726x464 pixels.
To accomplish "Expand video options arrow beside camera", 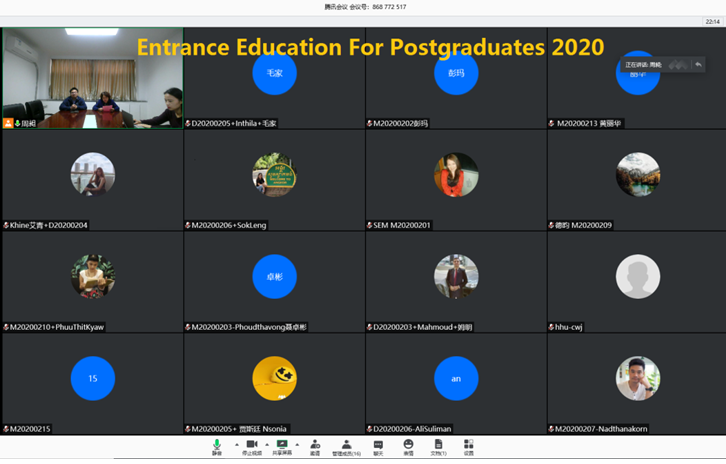I will pos(268,444).
